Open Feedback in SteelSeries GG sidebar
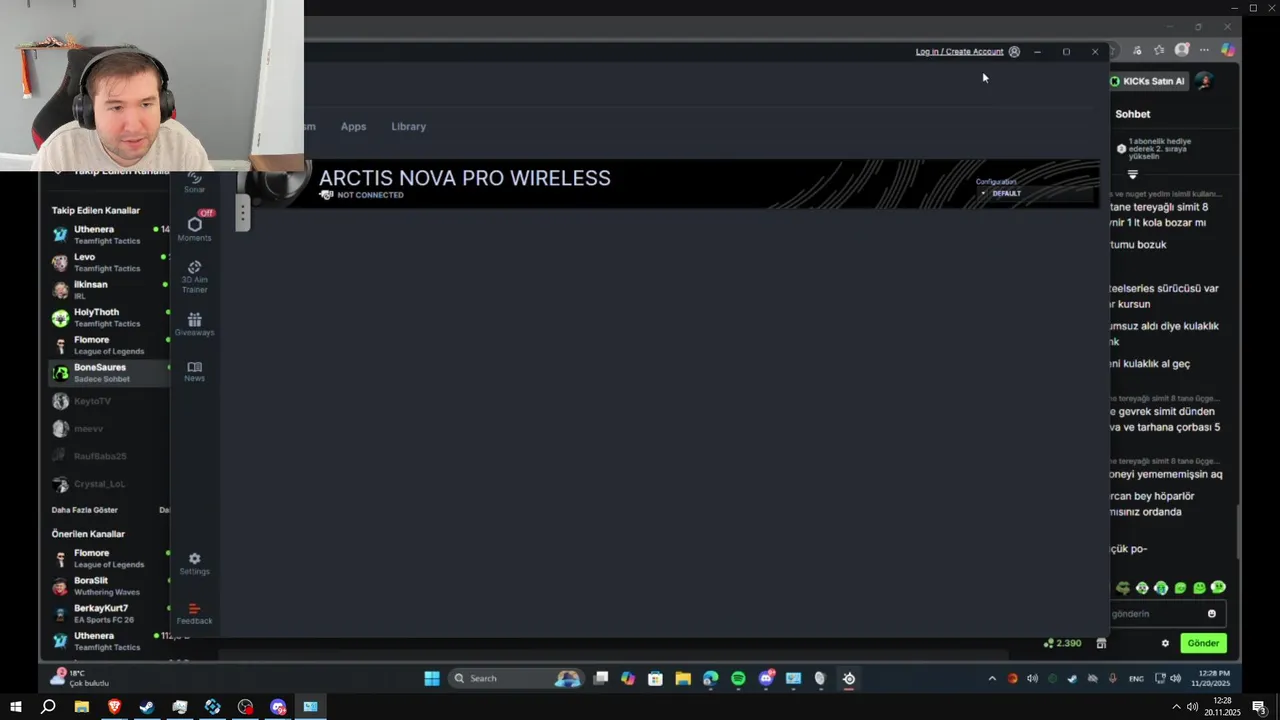 coord(194,613)
